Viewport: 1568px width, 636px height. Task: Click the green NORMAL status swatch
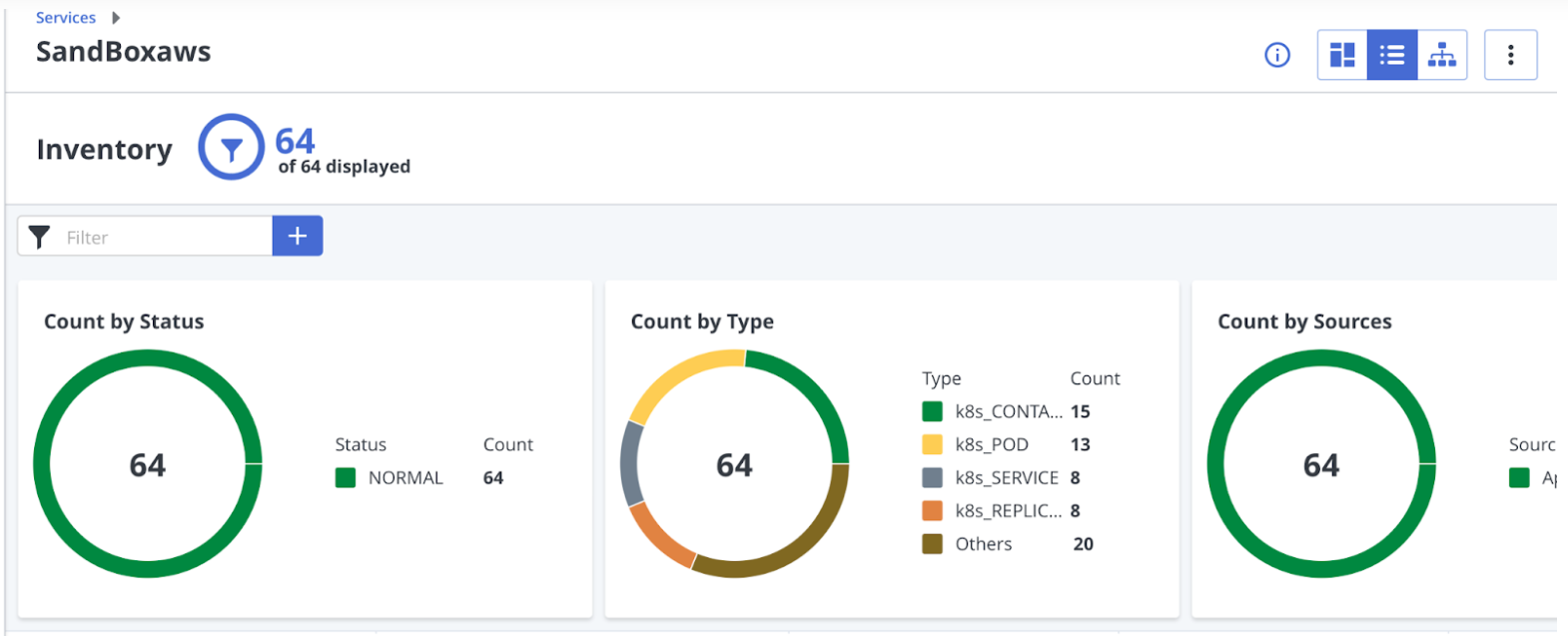pos(346,478)
